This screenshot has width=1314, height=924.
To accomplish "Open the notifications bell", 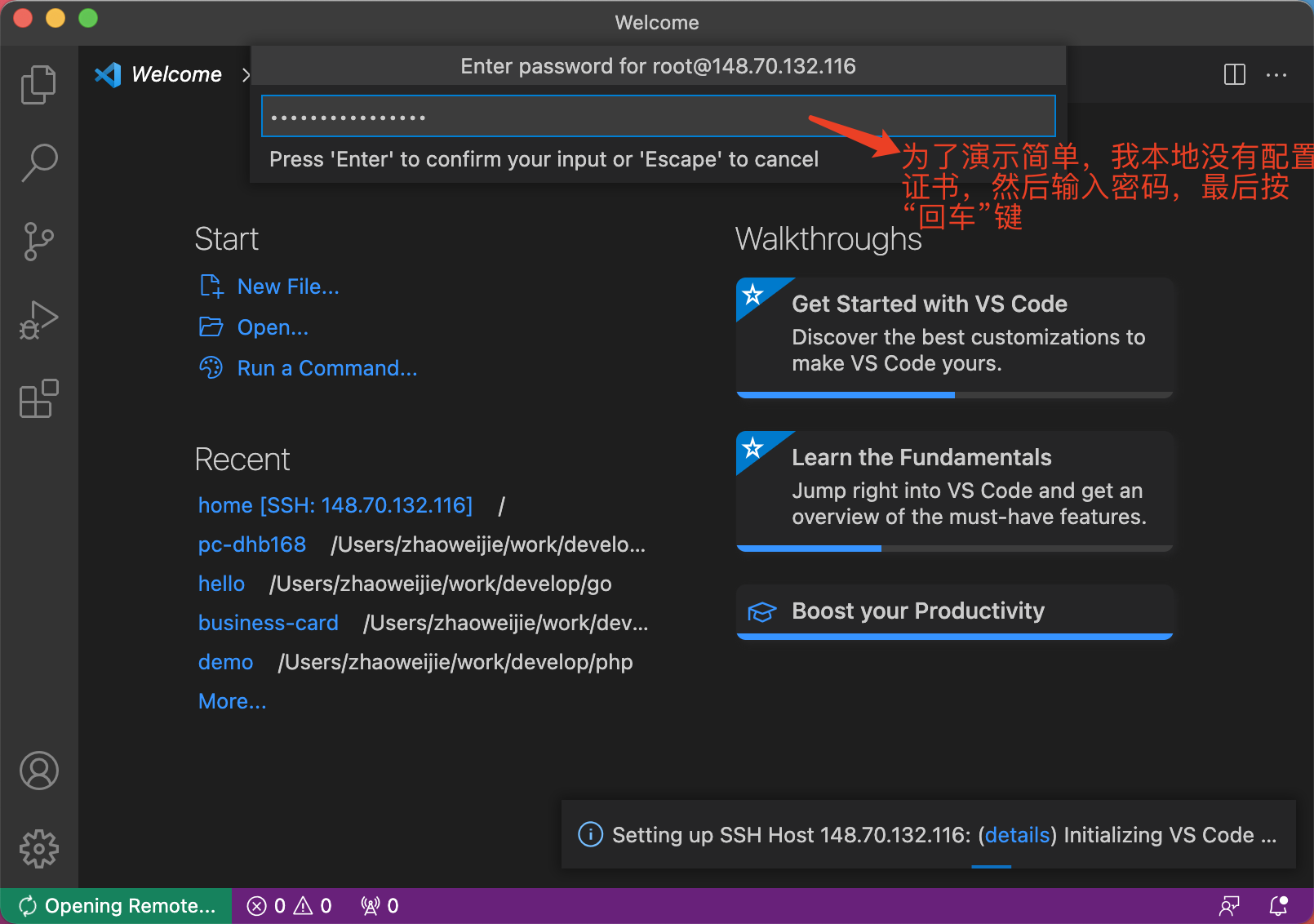I will coord(1278,906).
